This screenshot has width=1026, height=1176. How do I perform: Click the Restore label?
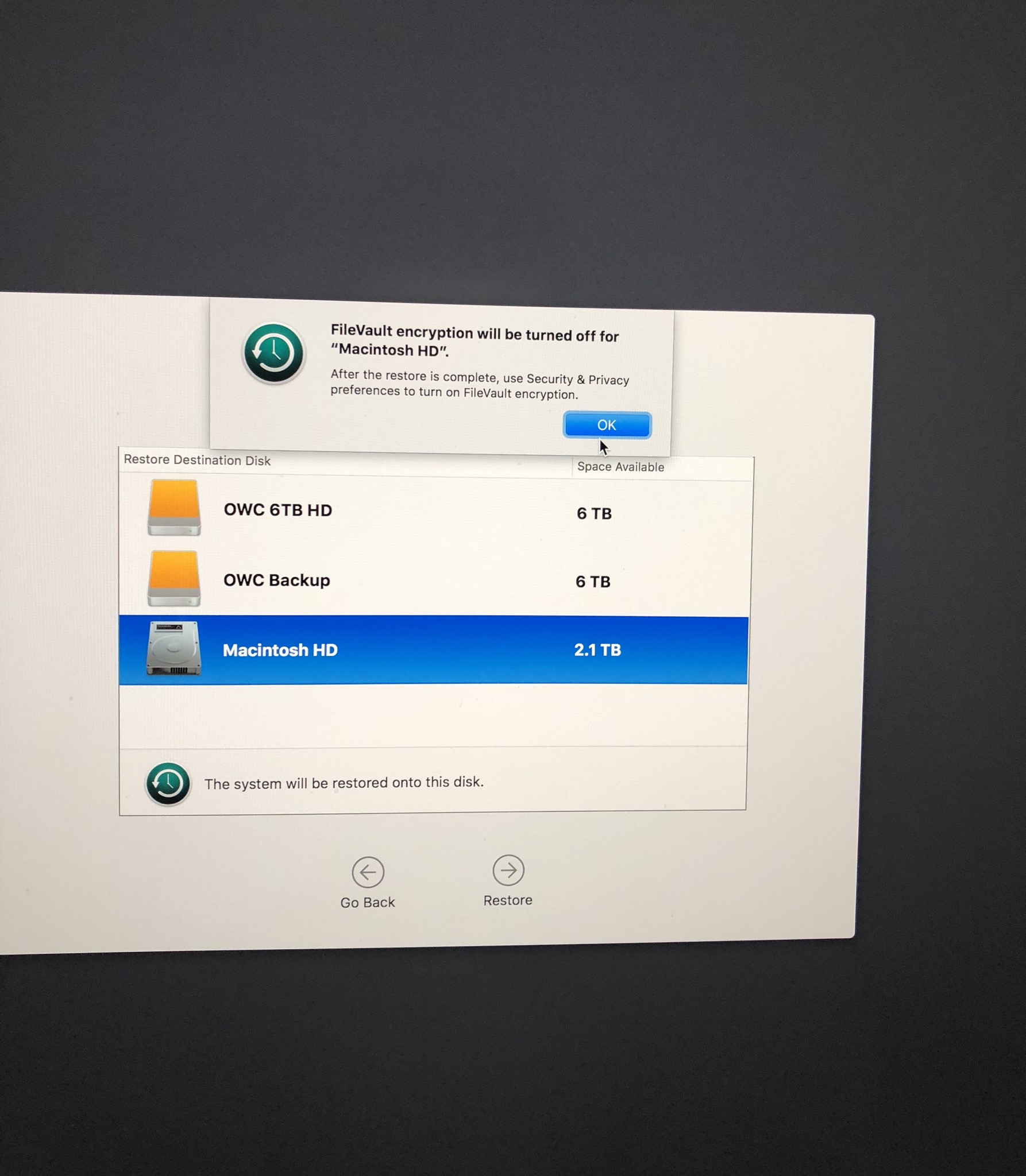[508, 900]
